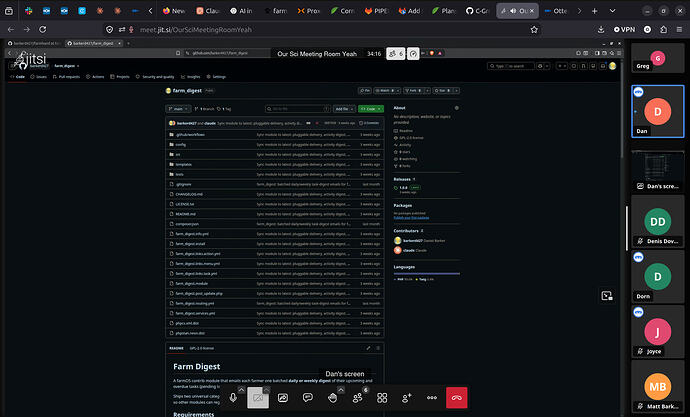The image size is (690, 417).
Task: Invite people with the add-person icon
Action: tap(407, 398)
